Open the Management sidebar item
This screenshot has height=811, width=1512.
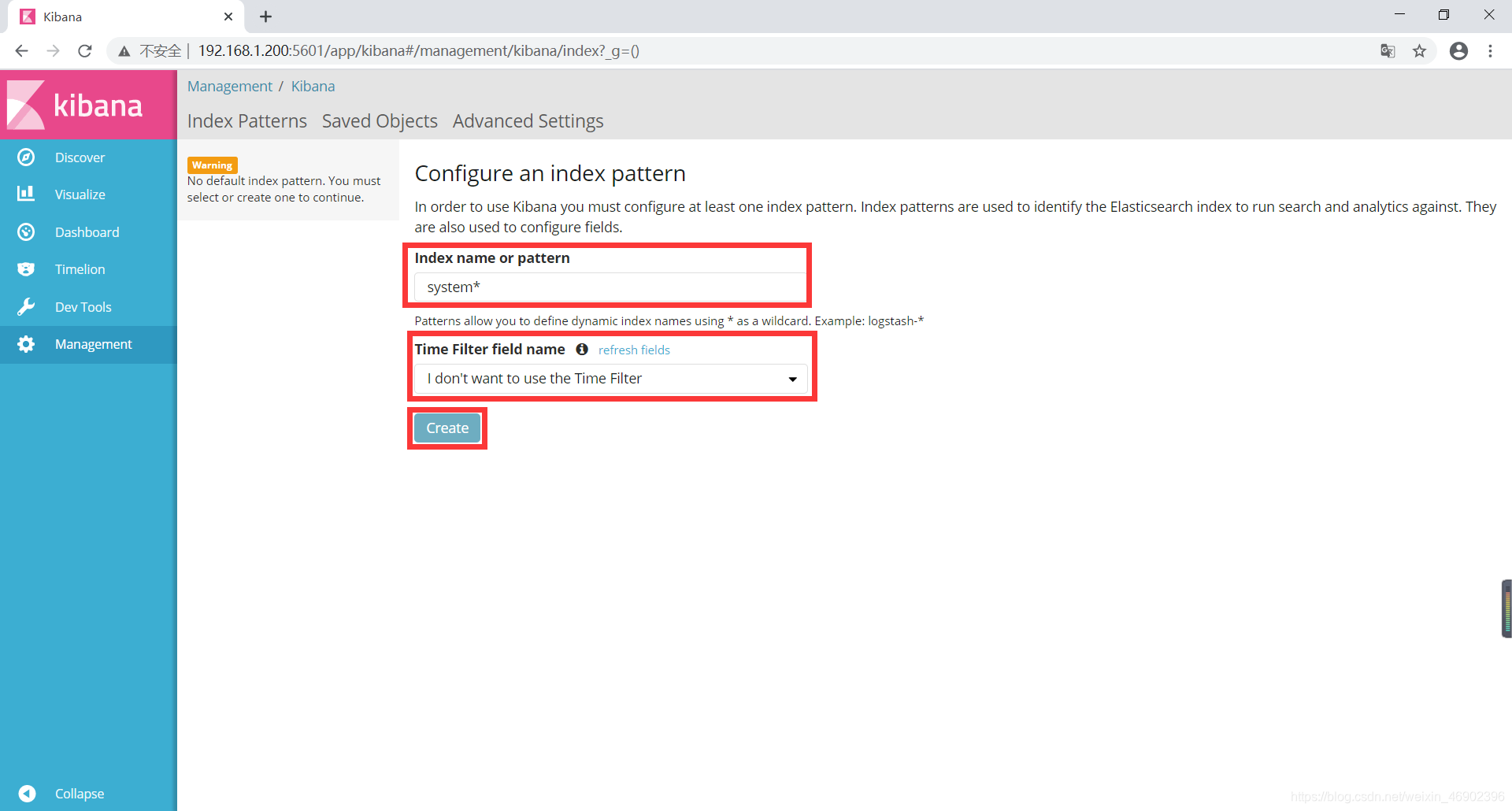pos(88,344)
